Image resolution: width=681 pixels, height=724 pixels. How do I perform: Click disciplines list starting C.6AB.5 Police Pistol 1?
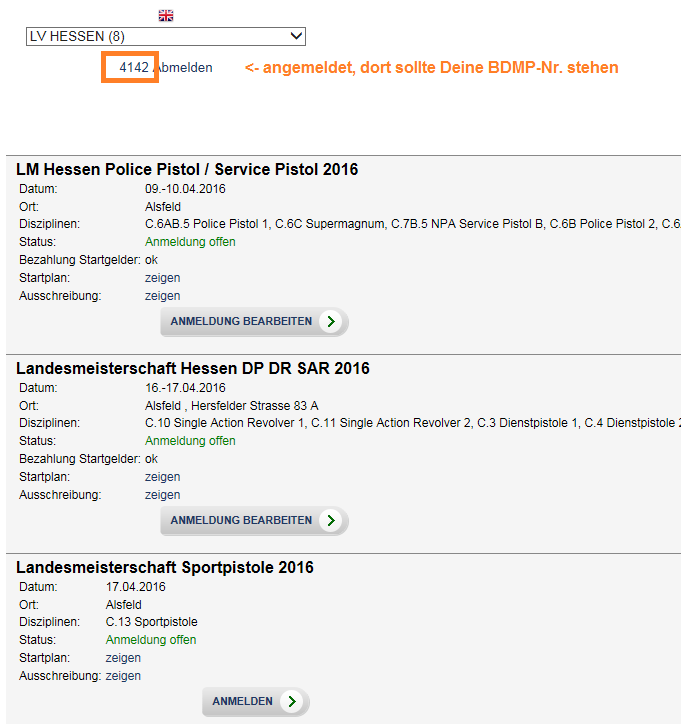click(413, 224)
